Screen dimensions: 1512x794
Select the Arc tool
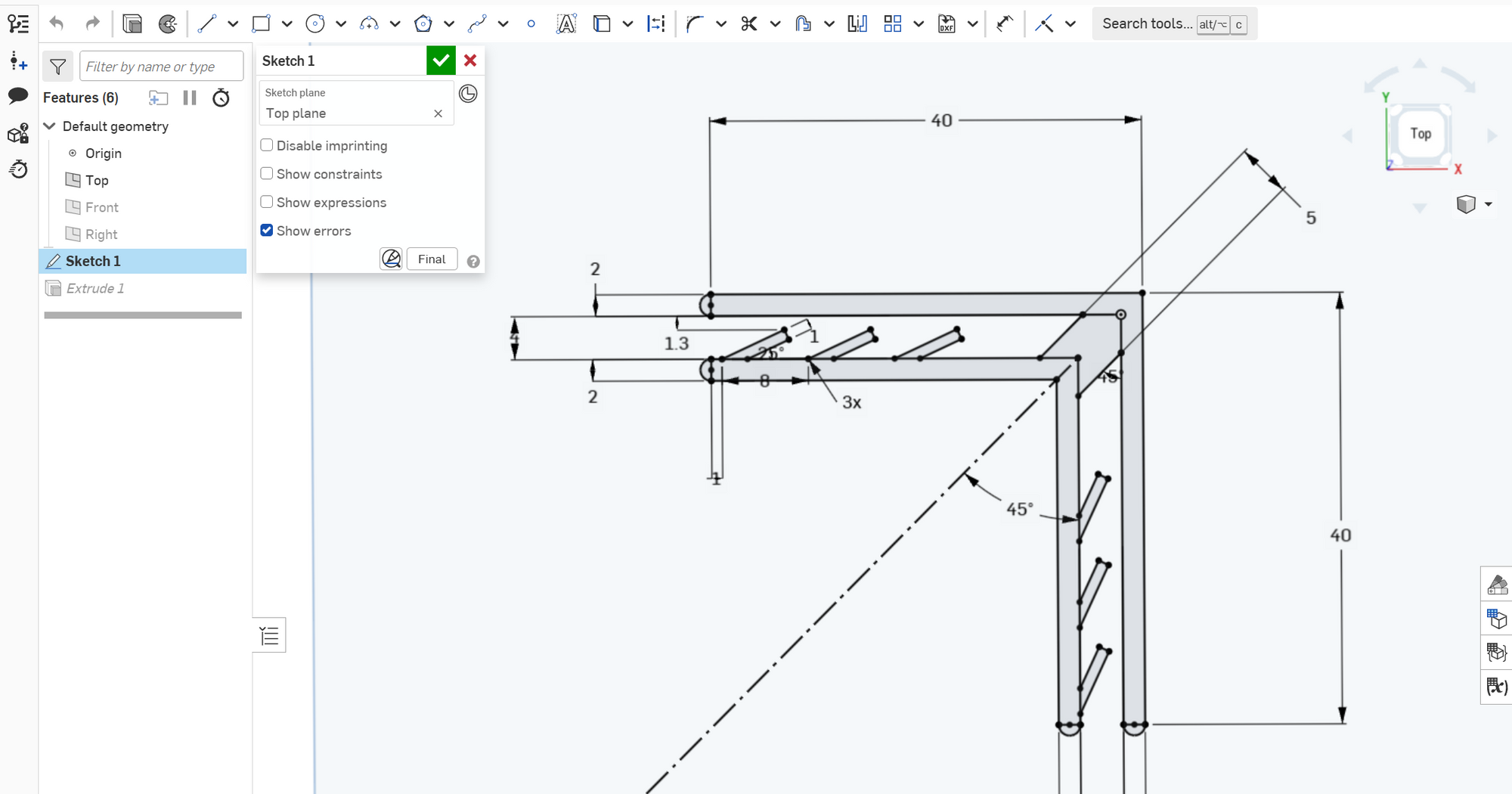[369, 24]
